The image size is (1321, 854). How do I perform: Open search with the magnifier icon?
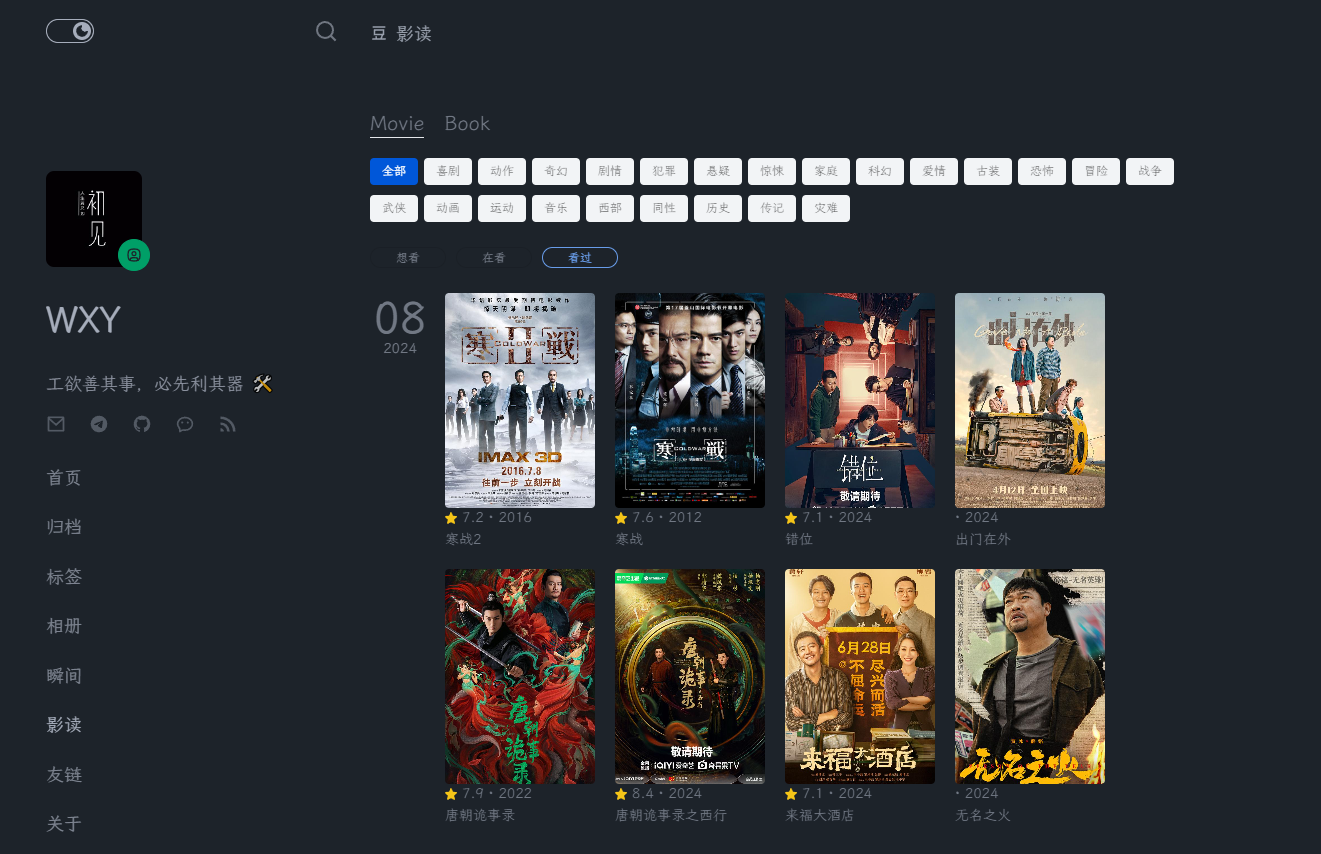tap(326, 32)
